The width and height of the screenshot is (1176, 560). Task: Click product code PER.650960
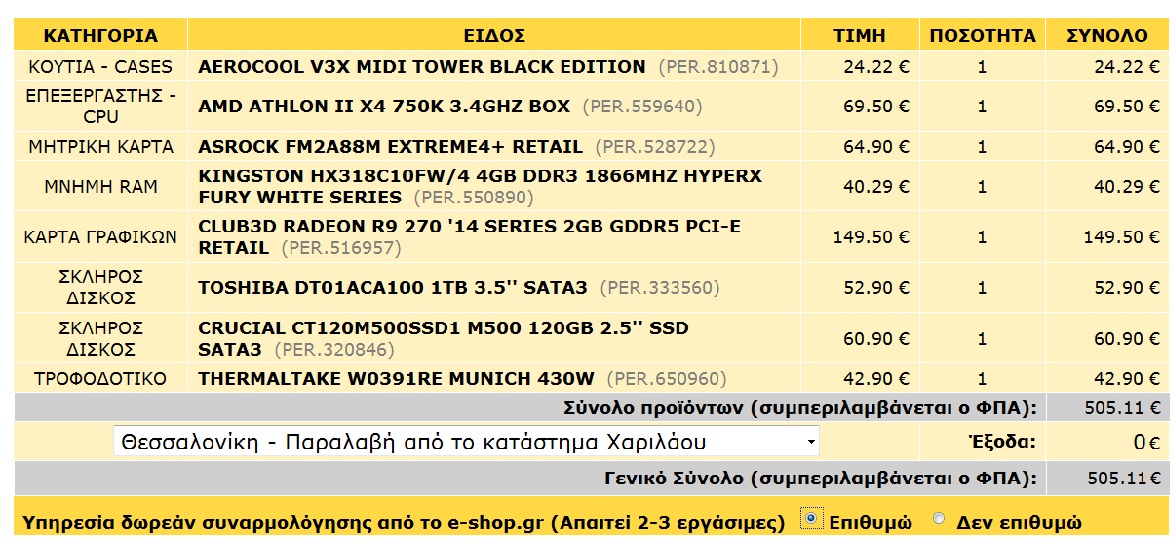(x=667, y=379)
